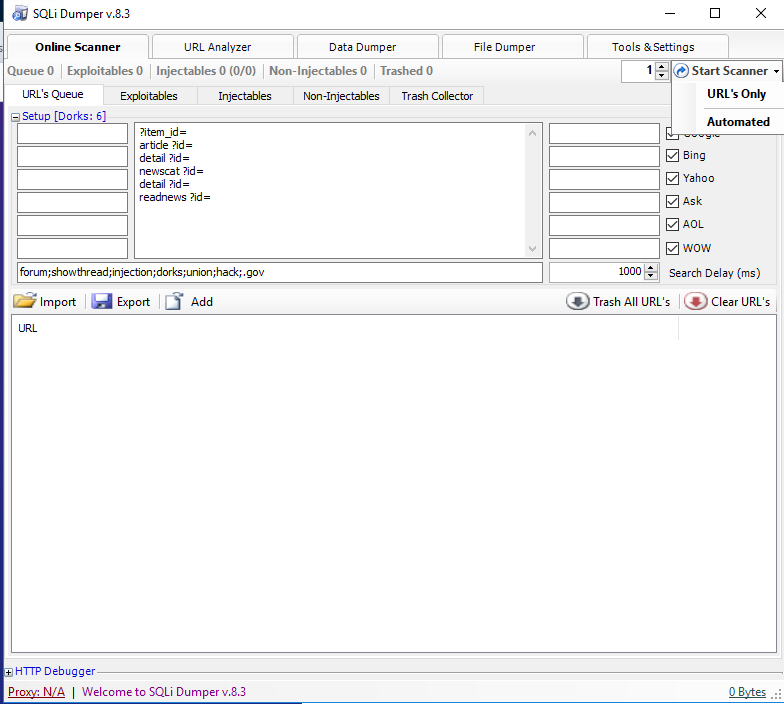Click the "newscat ?id=" dork line

coord(172,172)
